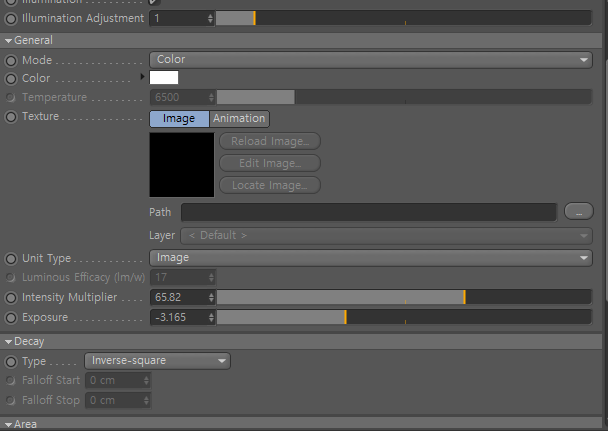Click the browse button next to Path
This screenshot has height=431, width=608.
tap(579, 211)
